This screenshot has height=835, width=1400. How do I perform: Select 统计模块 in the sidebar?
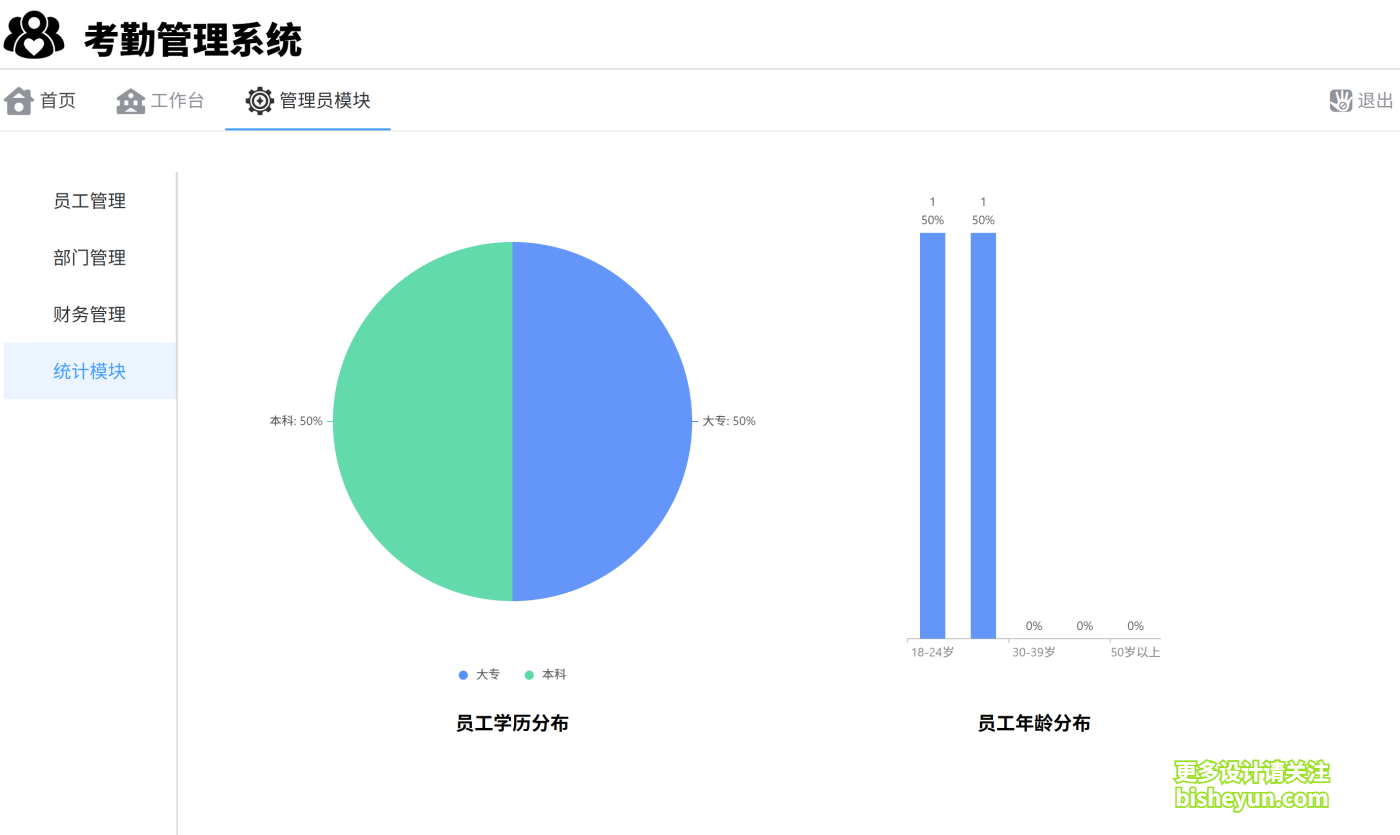pyautogui.click(x=90, y=371)
